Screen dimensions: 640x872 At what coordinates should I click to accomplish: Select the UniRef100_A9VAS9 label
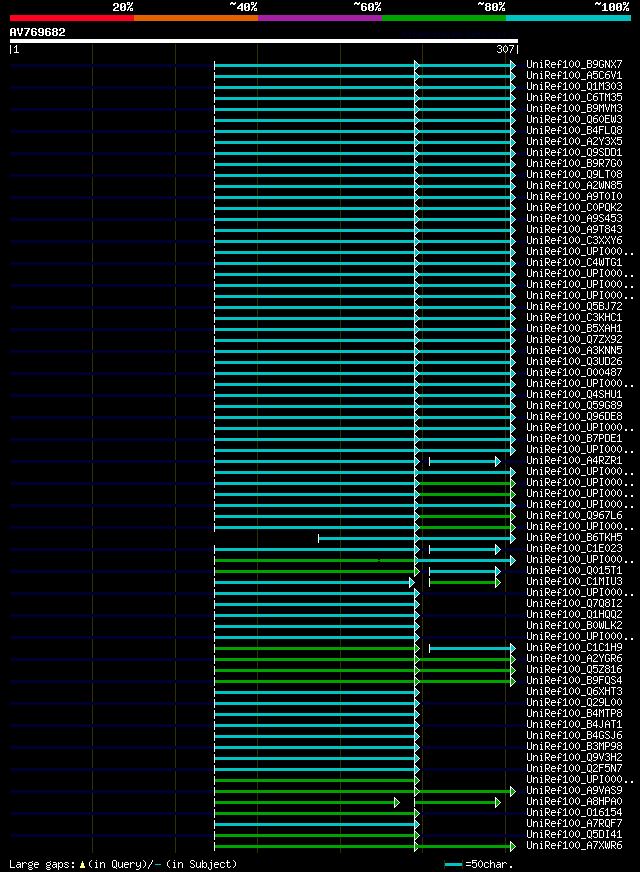point(574,791)
